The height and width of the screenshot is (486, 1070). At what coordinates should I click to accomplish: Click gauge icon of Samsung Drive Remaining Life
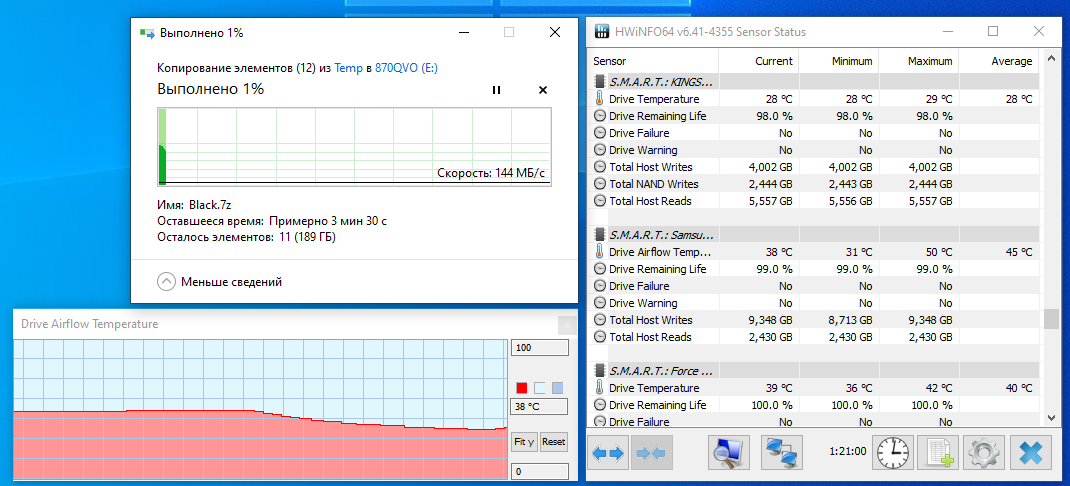point(600,269)
